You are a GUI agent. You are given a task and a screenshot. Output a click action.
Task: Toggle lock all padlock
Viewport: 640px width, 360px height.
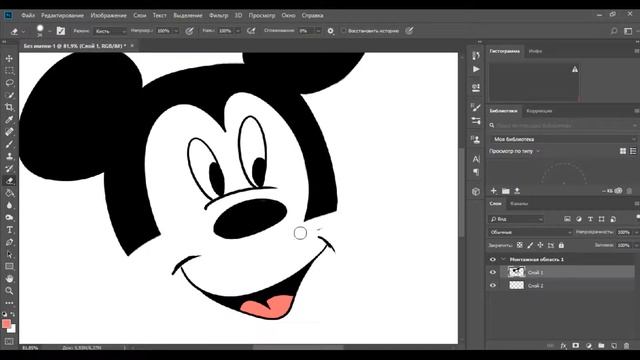coord(561,245)
